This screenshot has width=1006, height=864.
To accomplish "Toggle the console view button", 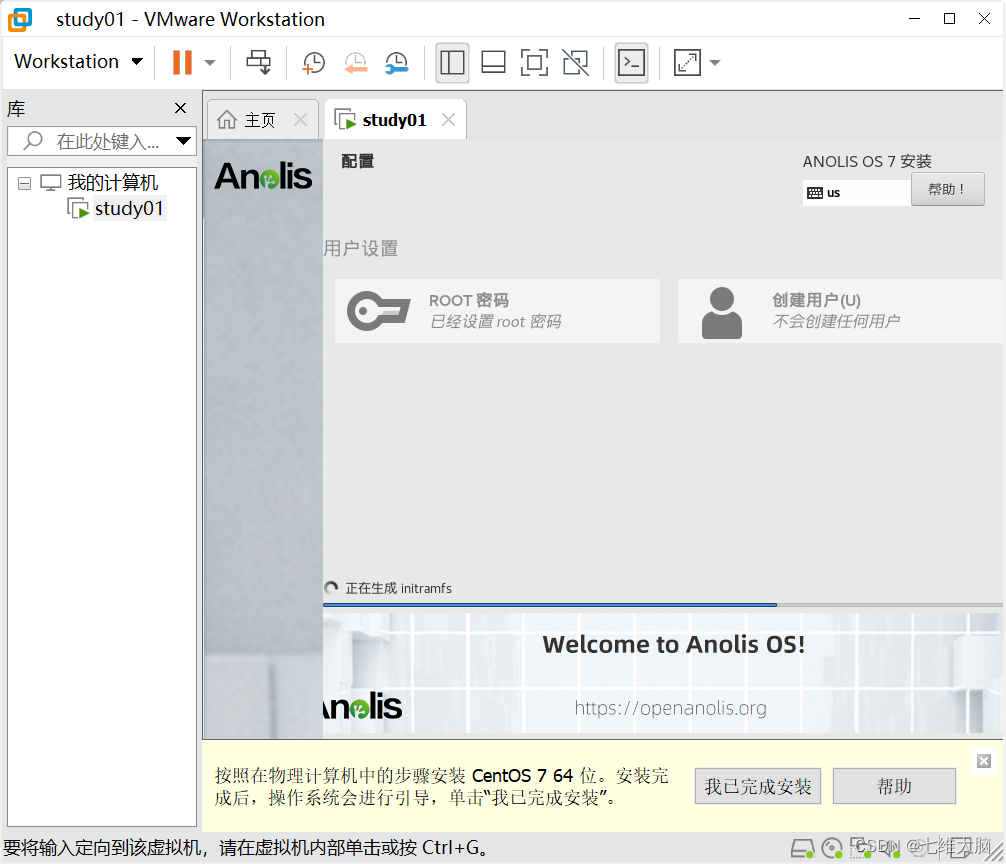I will click(631, 62).
